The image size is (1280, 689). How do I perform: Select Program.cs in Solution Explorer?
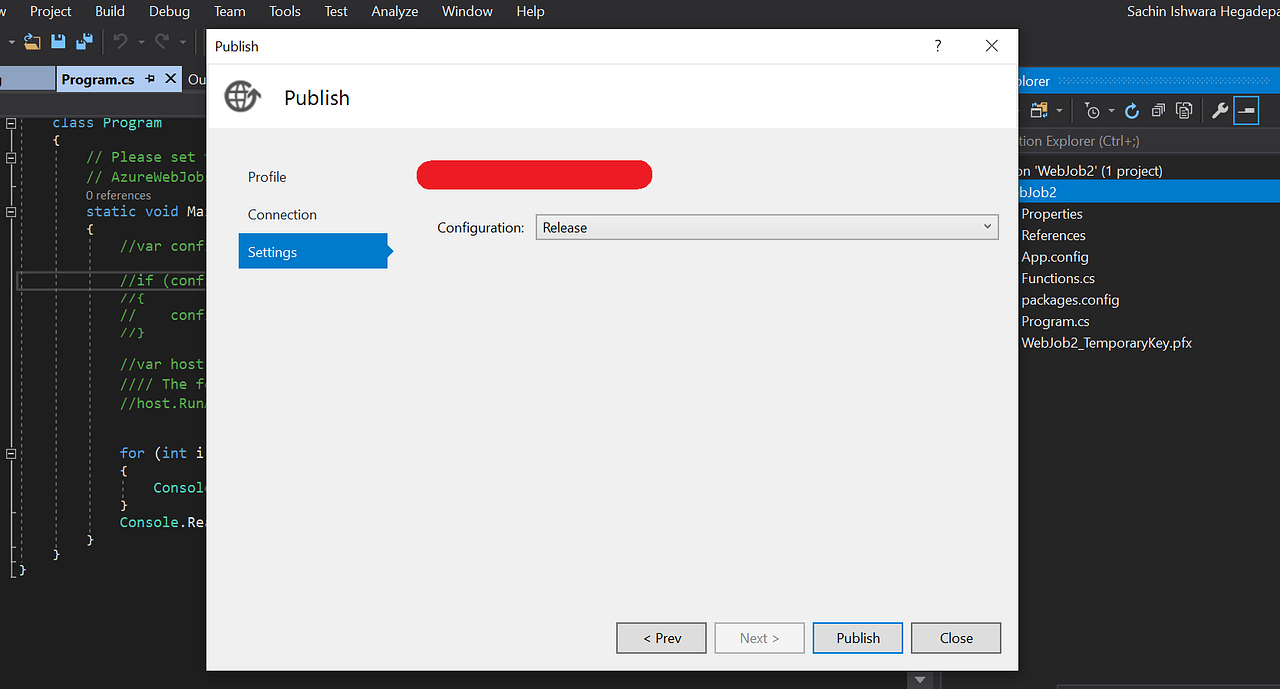tap(1055, 322)
